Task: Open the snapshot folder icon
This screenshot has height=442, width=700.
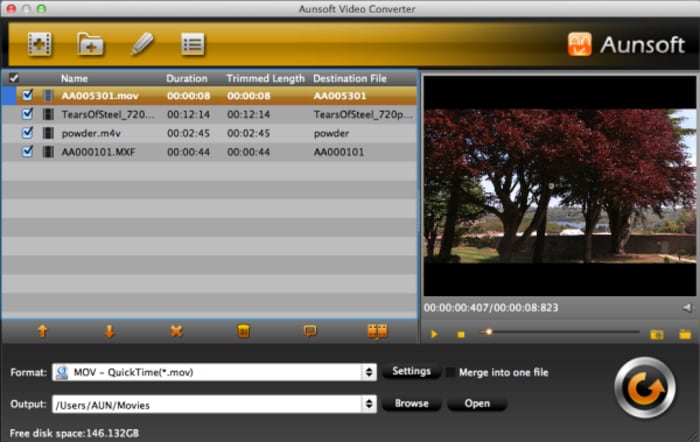Action: (x=685, y=334)
